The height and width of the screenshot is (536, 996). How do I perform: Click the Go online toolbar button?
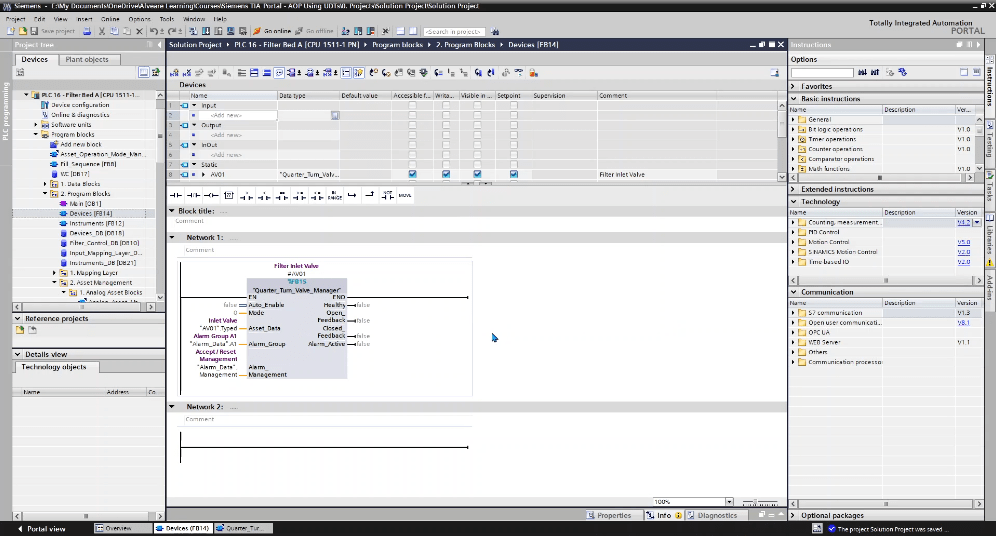[273, 31]
